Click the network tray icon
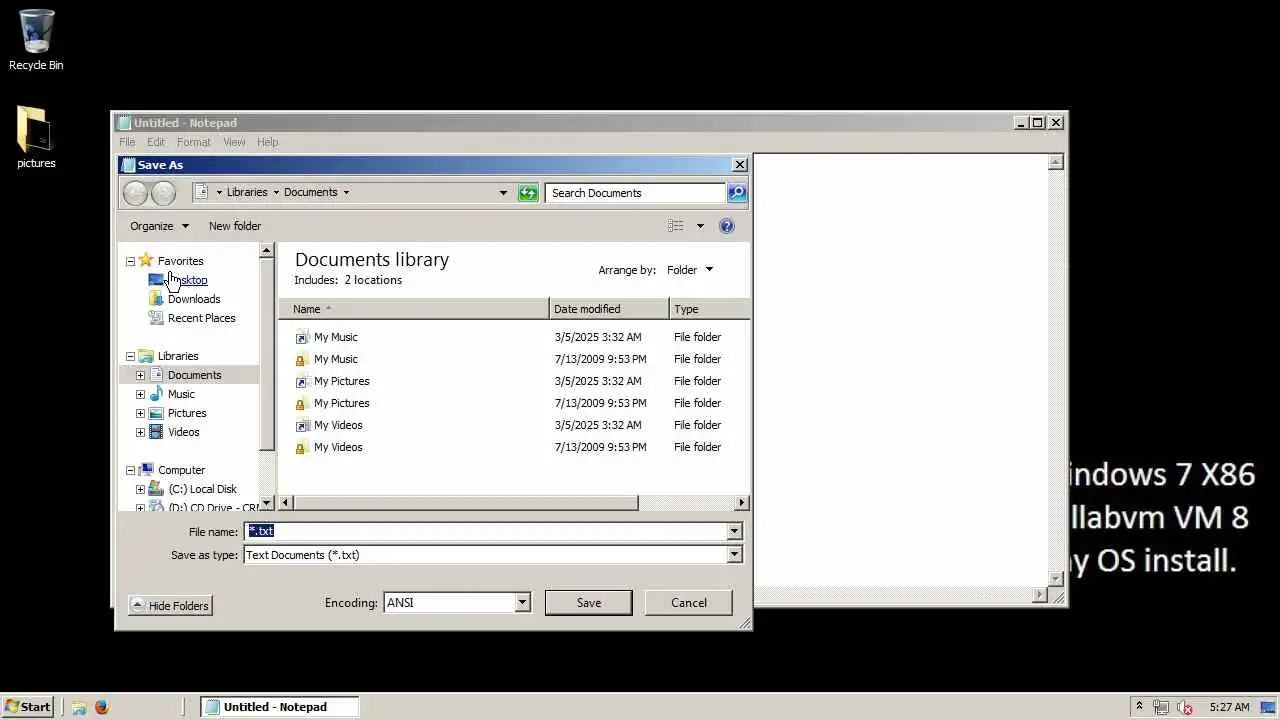The height and width of the screenshot is (720, 1280). click(x=1160, y=707)
